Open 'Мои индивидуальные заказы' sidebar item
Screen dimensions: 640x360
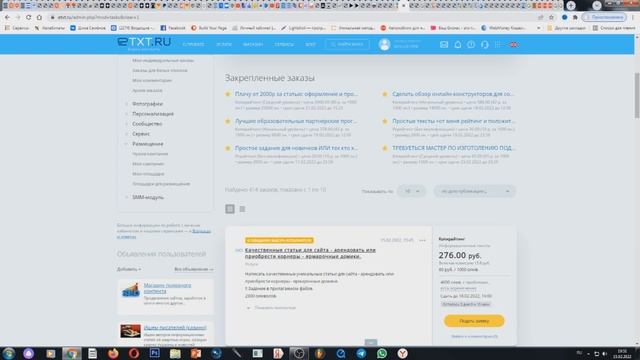tap(163, 60)
